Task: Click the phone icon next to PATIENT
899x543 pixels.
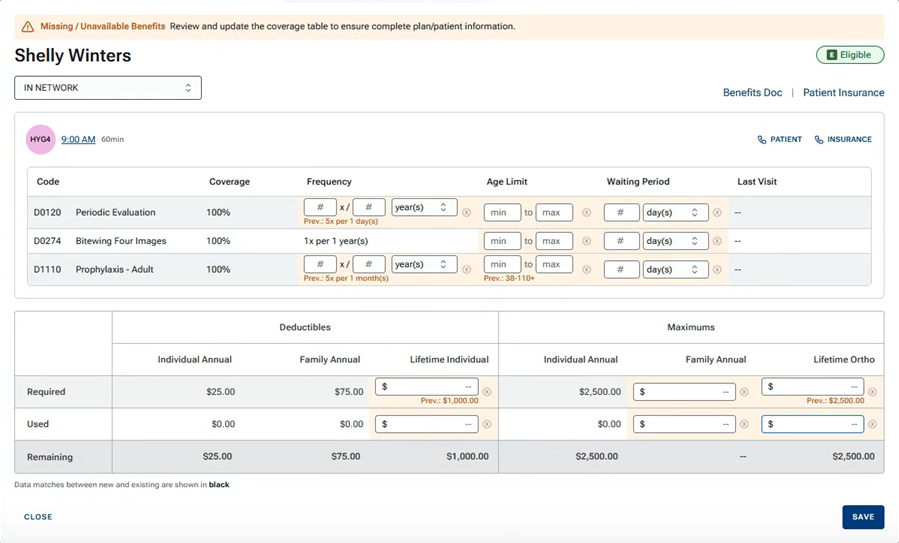Action: [762, 140]
